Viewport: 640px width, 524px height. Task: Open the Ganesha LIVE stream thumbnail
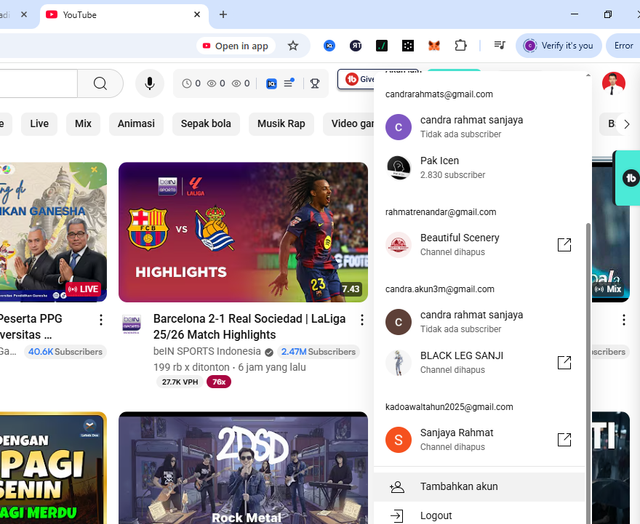[x=53, y=232]
